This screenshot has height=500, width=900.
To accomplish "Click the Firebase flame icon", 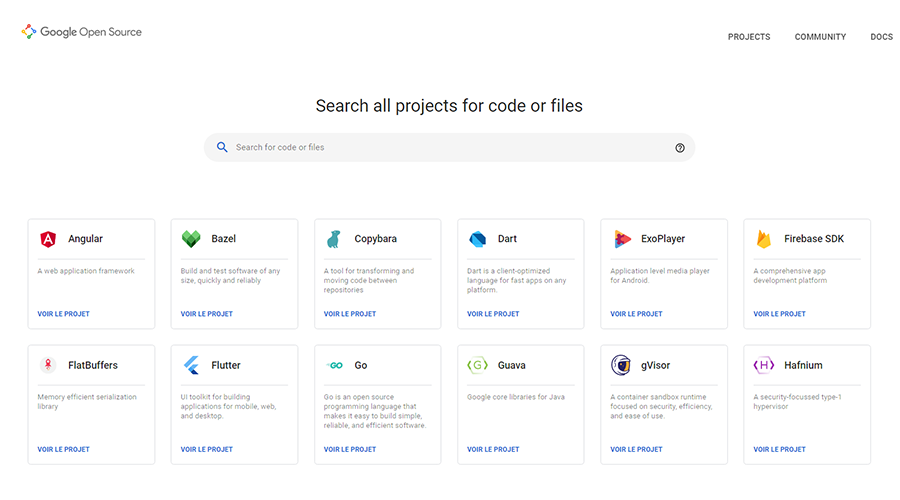I will tap(764, 239).
